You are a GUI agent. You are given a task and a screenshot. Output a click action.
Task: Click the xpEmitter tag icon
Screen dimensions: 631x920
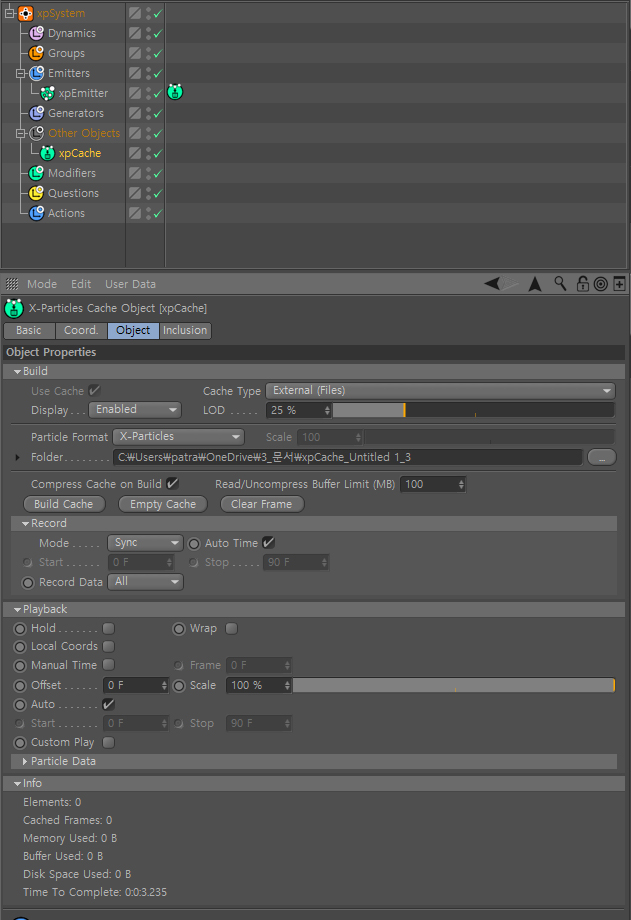(175, 92)
